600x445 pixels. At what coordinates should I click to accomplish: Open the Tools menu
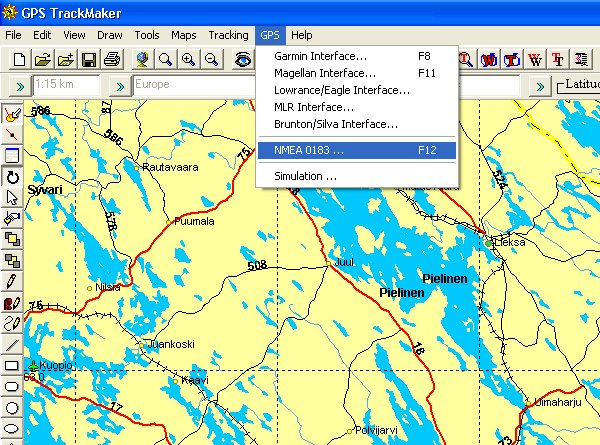click(147, 35)
